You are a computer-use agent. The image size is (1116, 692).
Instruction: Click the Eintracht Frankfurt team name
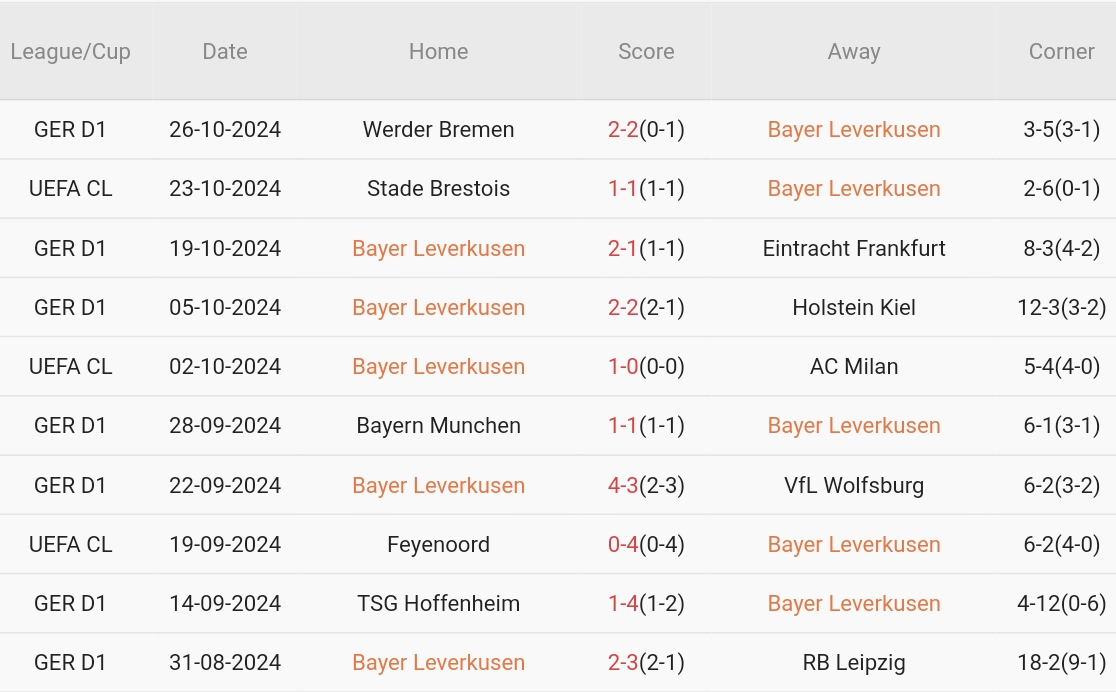point(854,248)
